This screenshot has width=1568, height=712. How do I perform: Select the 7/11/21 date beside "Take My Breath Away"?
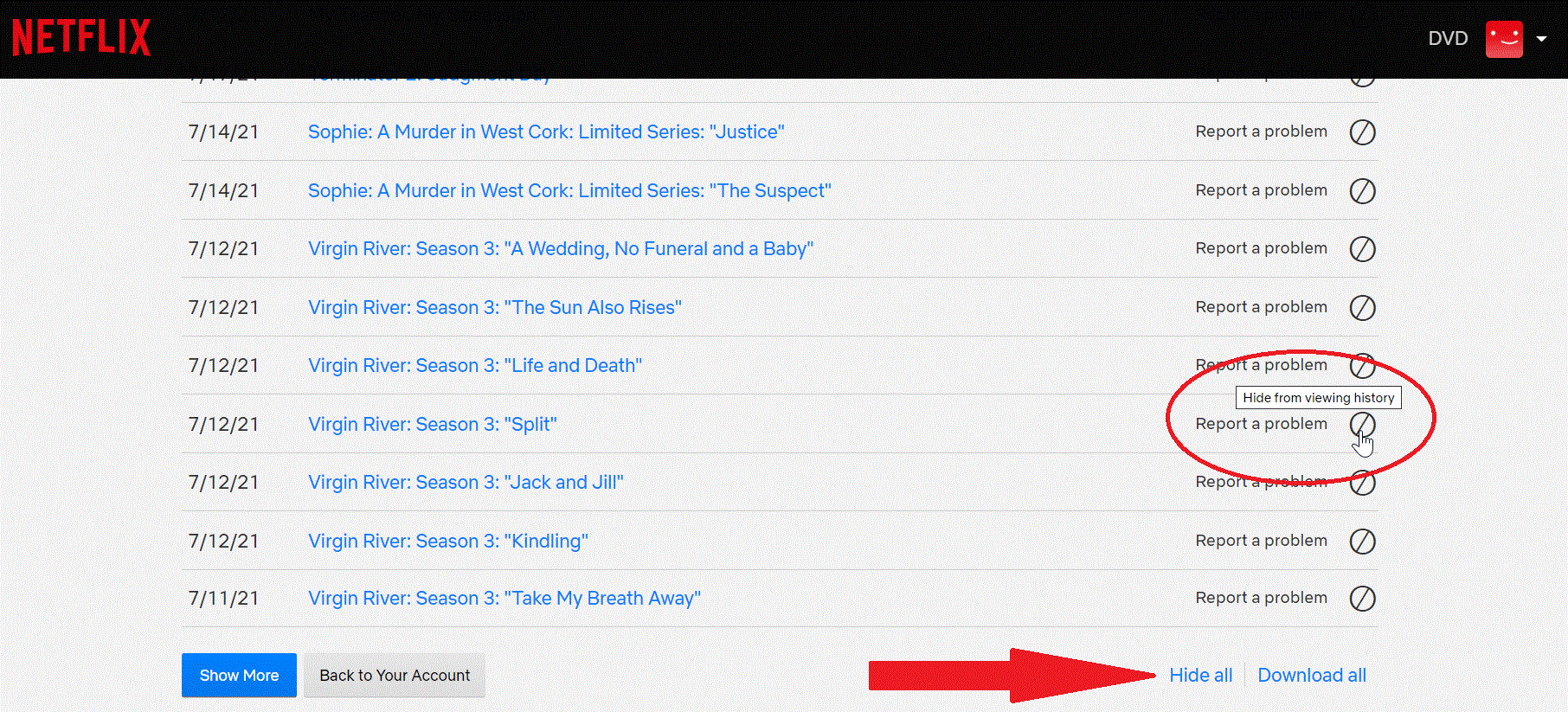point(223,599)
